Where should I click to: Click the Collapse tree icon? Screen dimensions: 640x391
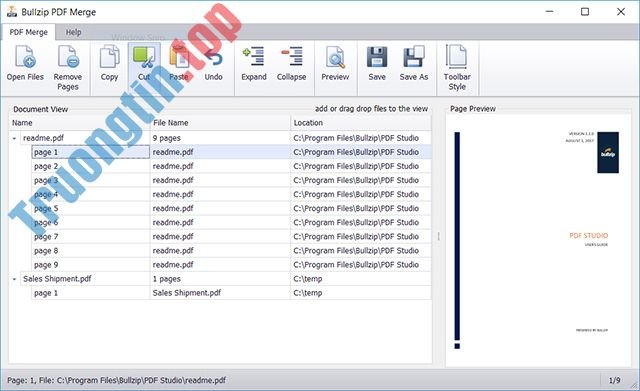pos(292,56)
